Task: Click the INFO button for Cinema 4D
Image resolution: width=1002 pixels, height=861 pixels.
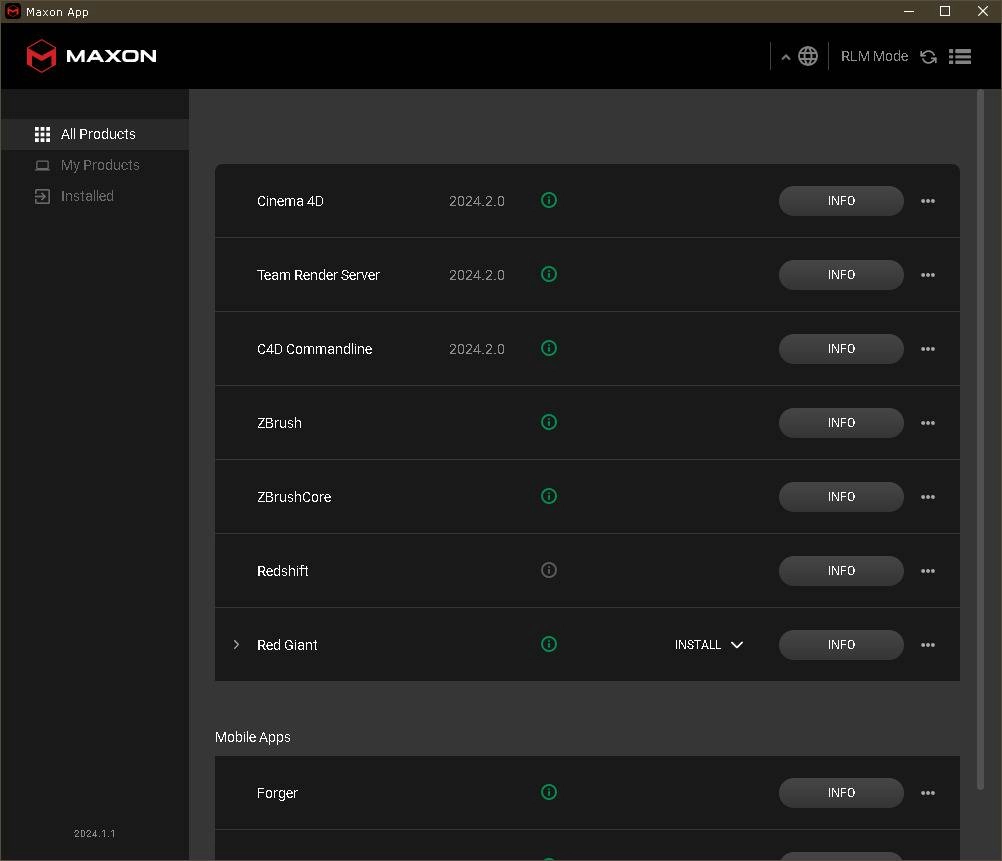Action: coord(841,201)
